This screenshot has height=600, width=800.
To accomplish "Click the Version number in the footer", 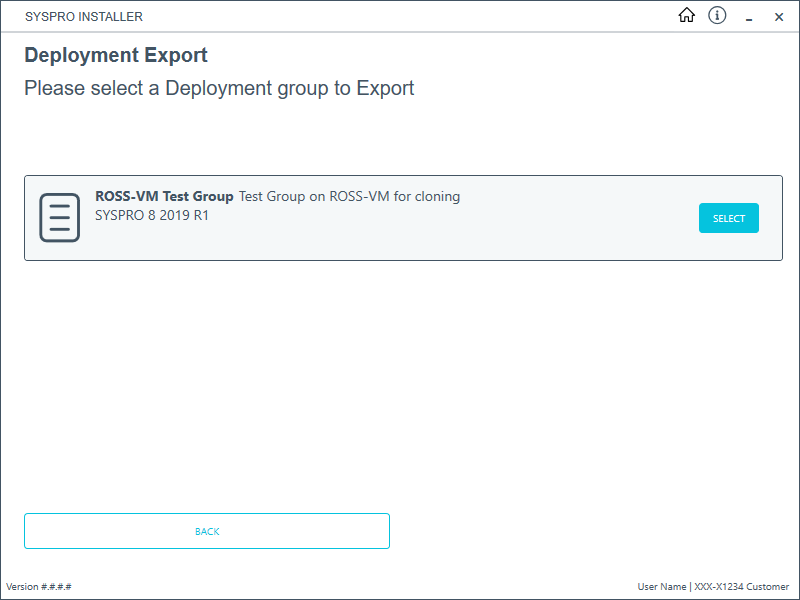I will pos(39,587).
